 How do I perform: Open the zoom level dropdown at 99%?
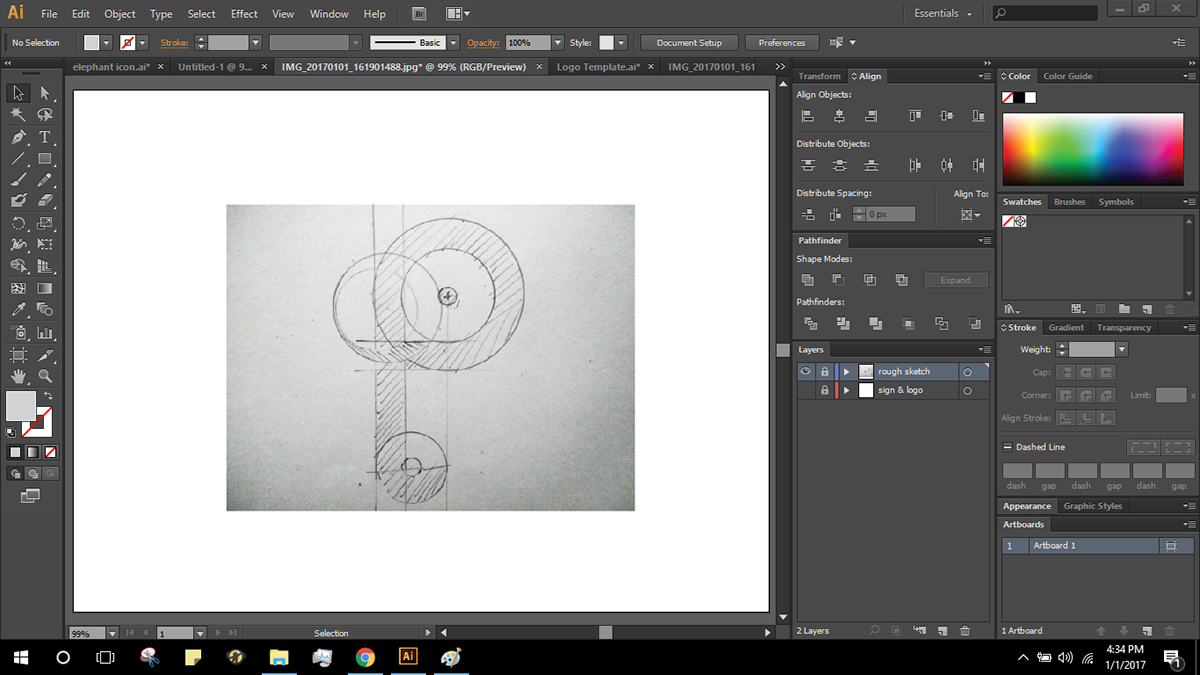point(112,633)
